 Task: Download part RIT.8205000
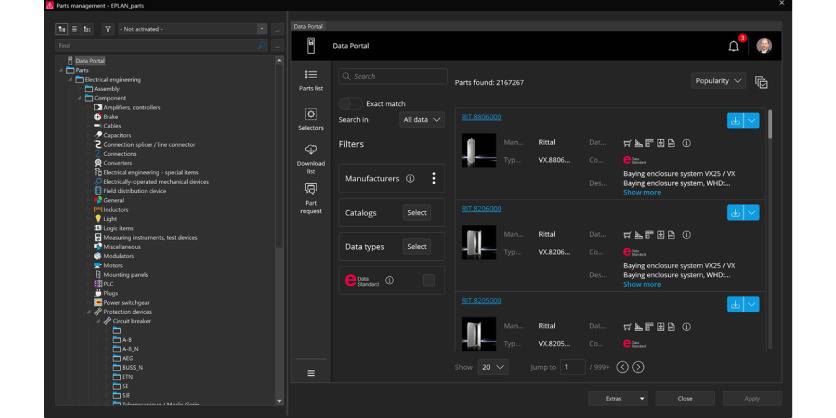click(x=735, y=304)
